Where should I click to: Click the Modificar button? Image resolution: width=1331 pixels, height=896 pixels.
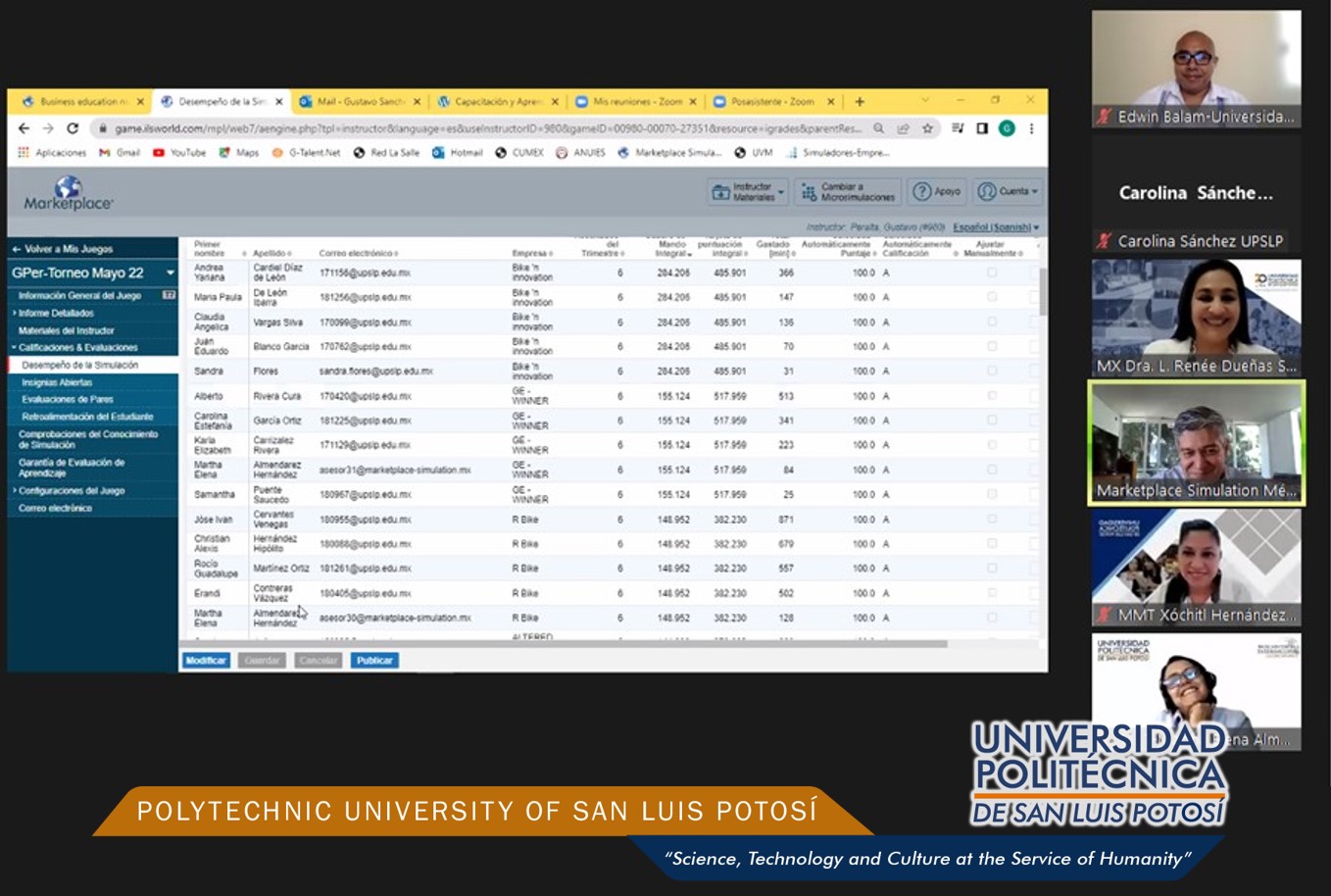(206, 661)
